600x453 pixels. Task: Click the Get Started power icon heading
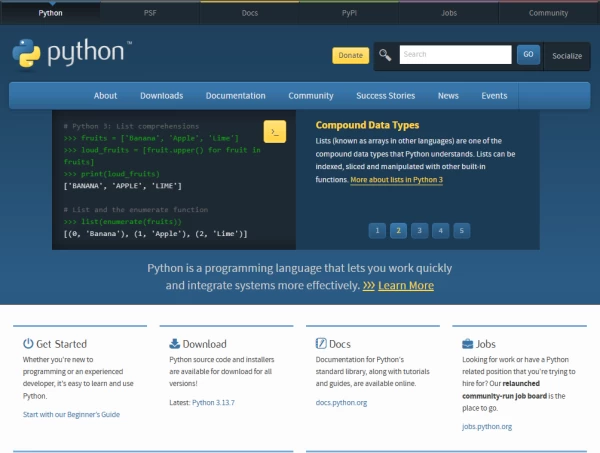tap(55, 344)
